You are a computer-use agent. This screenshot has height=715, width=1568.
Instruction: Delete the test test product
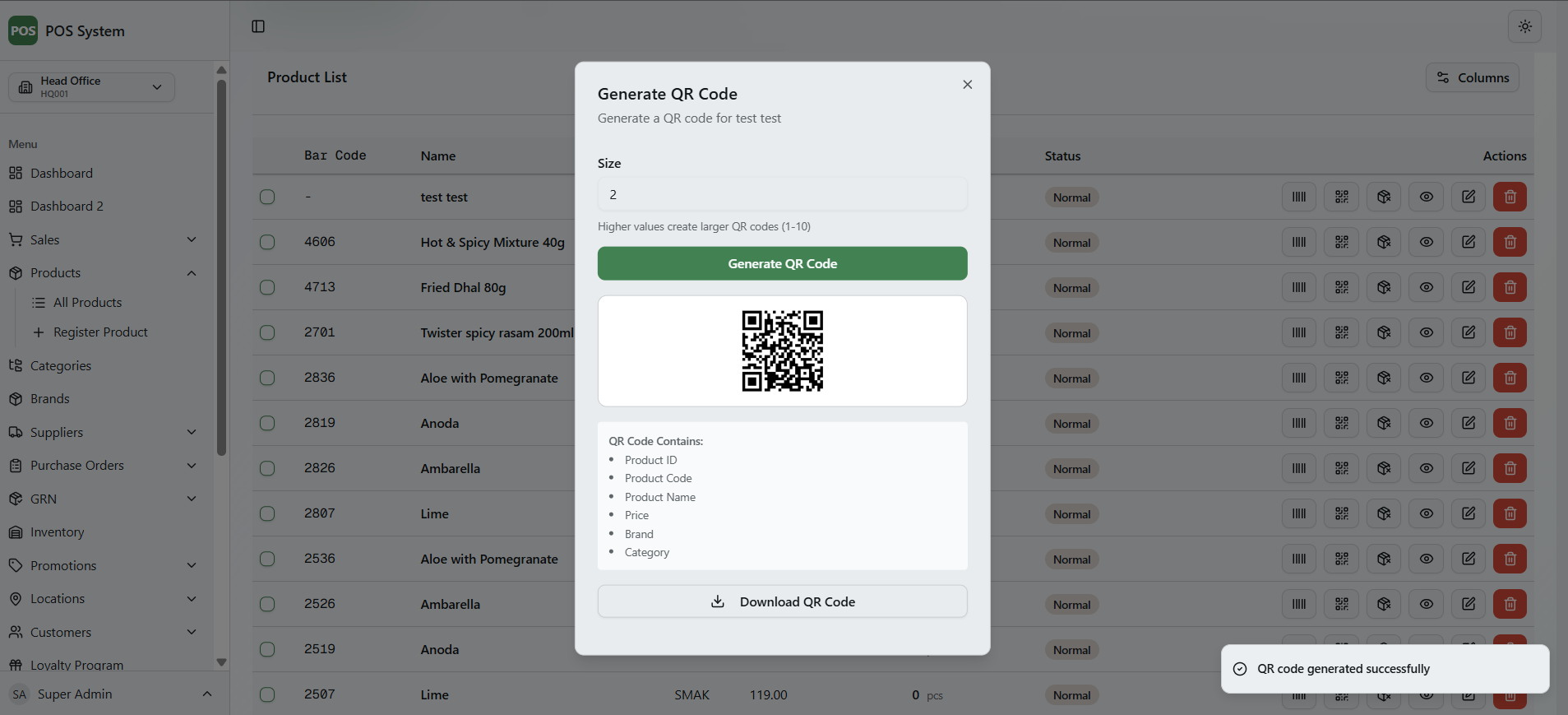coord(1510,197)
